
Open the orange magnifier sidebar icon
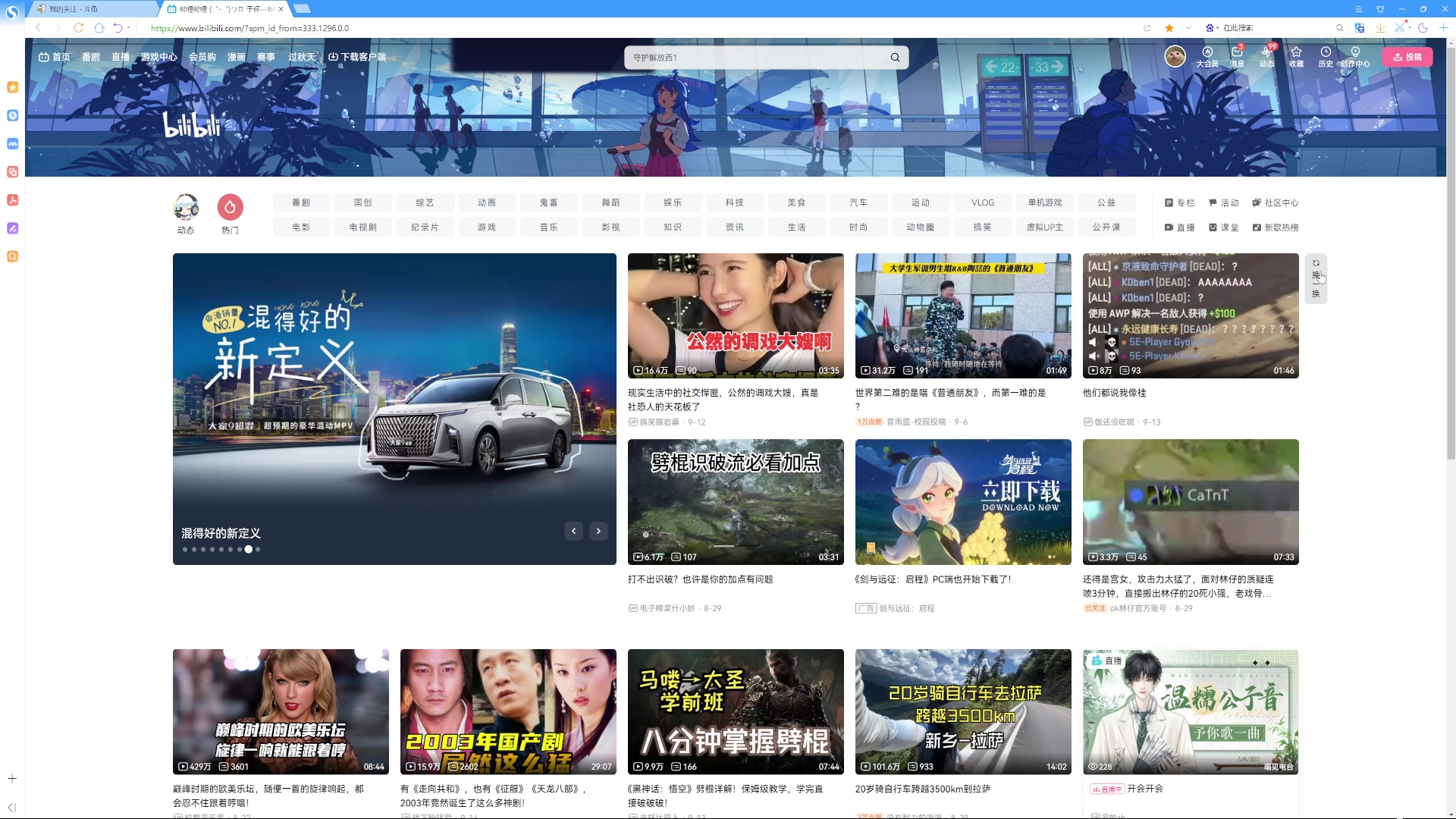12,256
